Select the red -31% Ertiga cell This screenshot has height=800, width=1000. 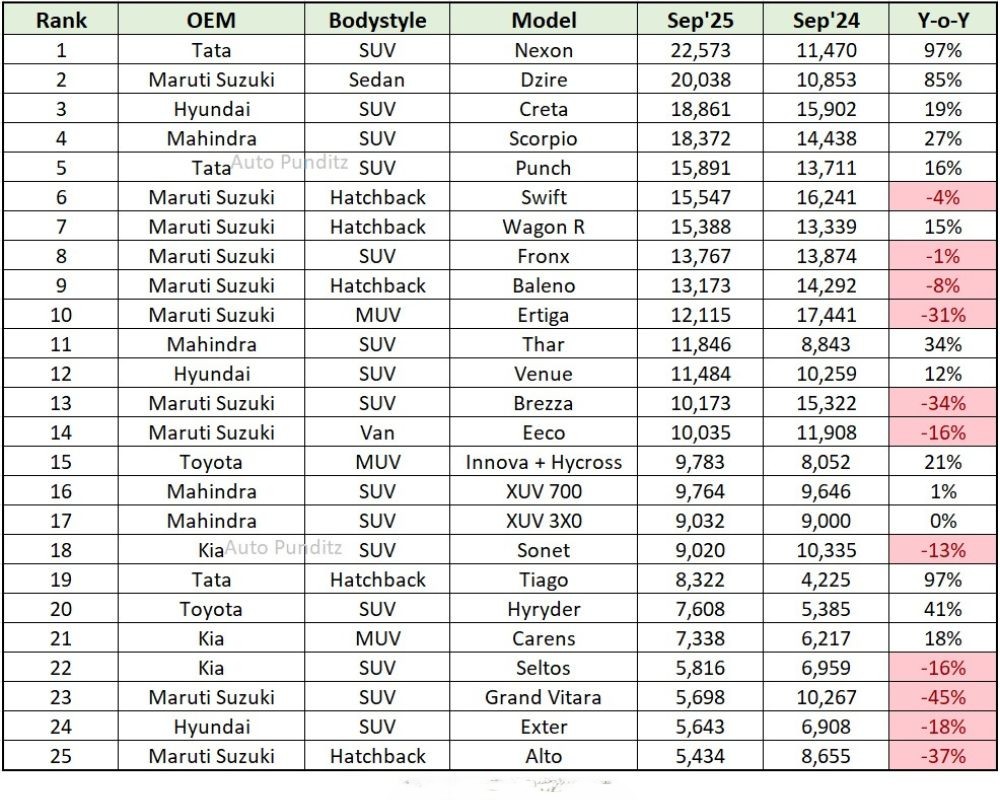pyautogui.click(x=942, y=315)
